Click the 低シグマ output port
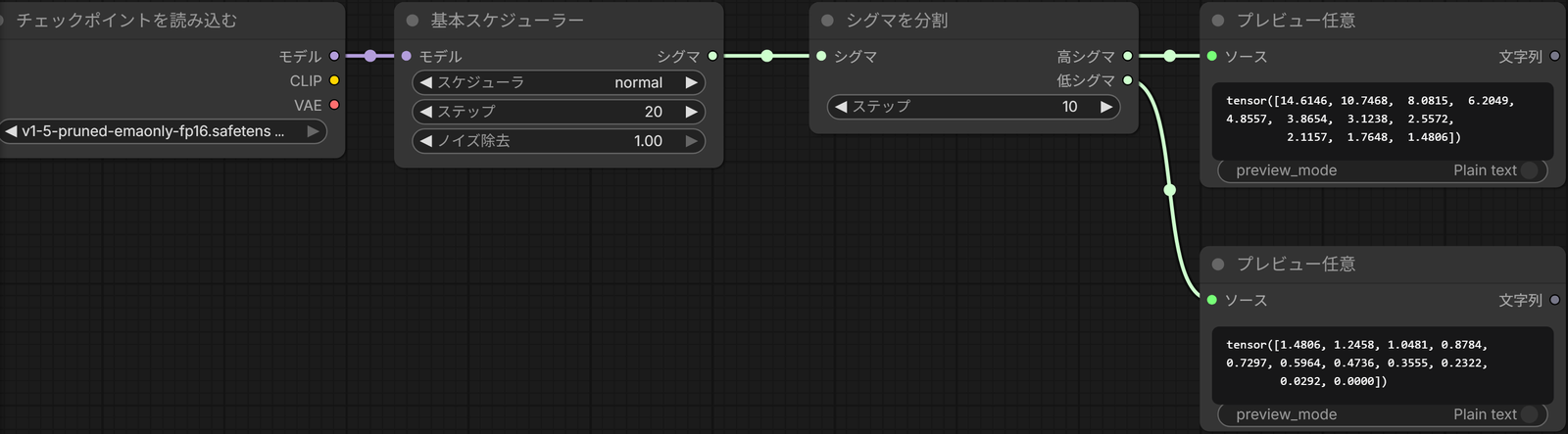The image size is (1568, 434). click(1128, 80)
